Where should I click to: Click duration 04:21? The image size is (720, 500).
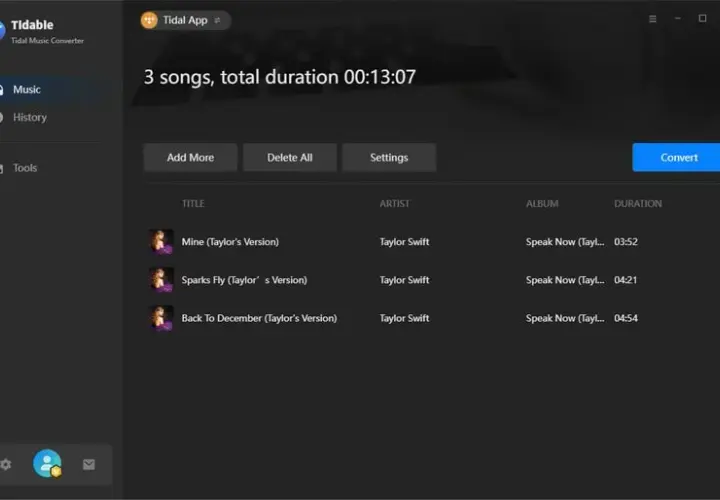[x=625, y=280]
